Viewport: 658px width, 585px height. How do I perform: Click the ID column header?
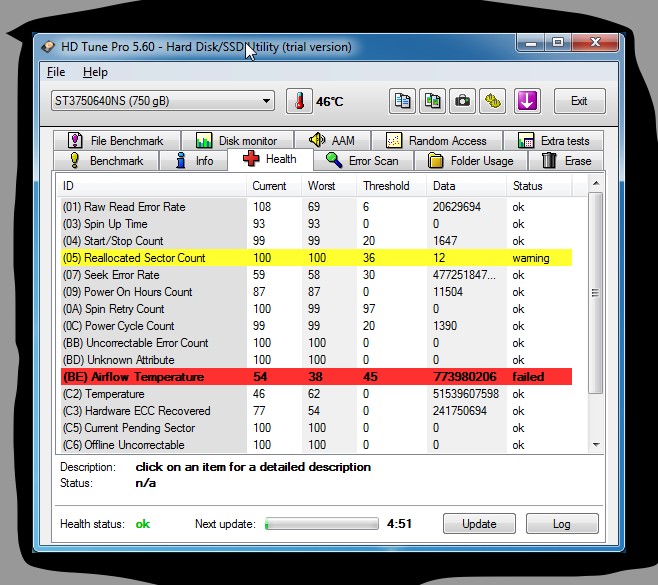[x=151, y=186]
